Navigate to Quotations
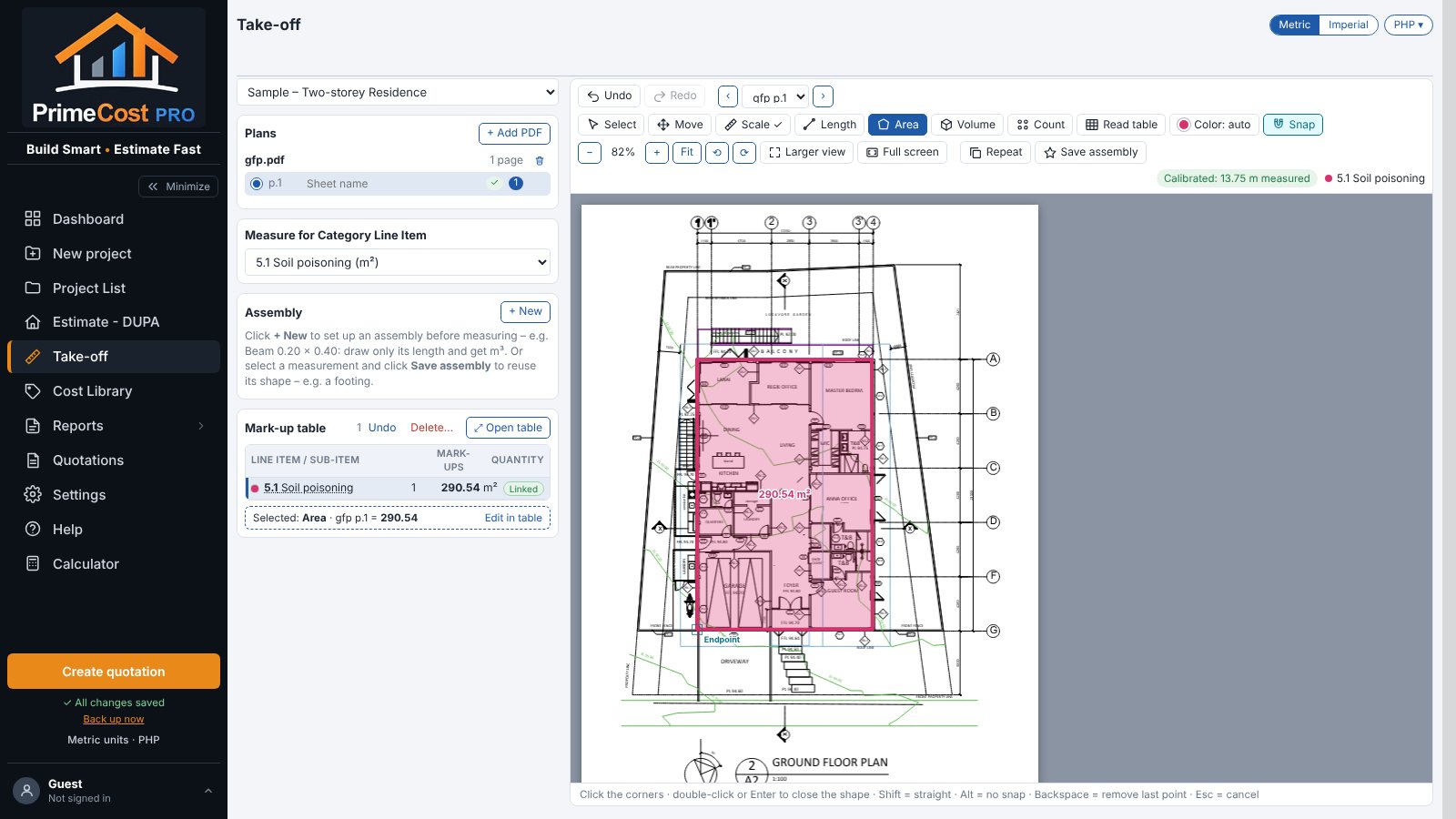Image resolution: width=1456 pixels, height=819 pixels. (x=114, y=460)
